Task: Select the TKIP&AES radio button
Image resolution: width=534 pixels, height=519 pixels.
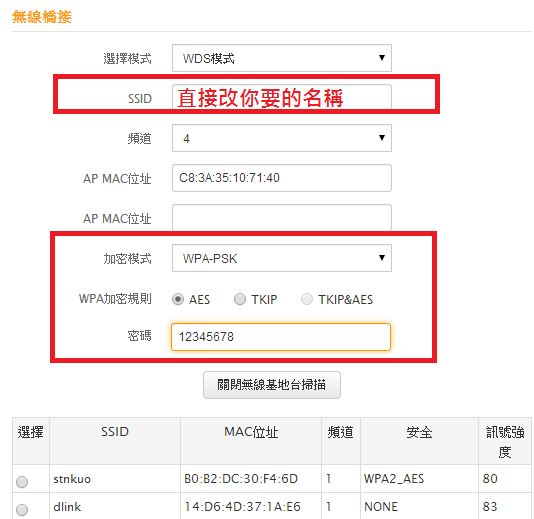Action: (307, 299)
